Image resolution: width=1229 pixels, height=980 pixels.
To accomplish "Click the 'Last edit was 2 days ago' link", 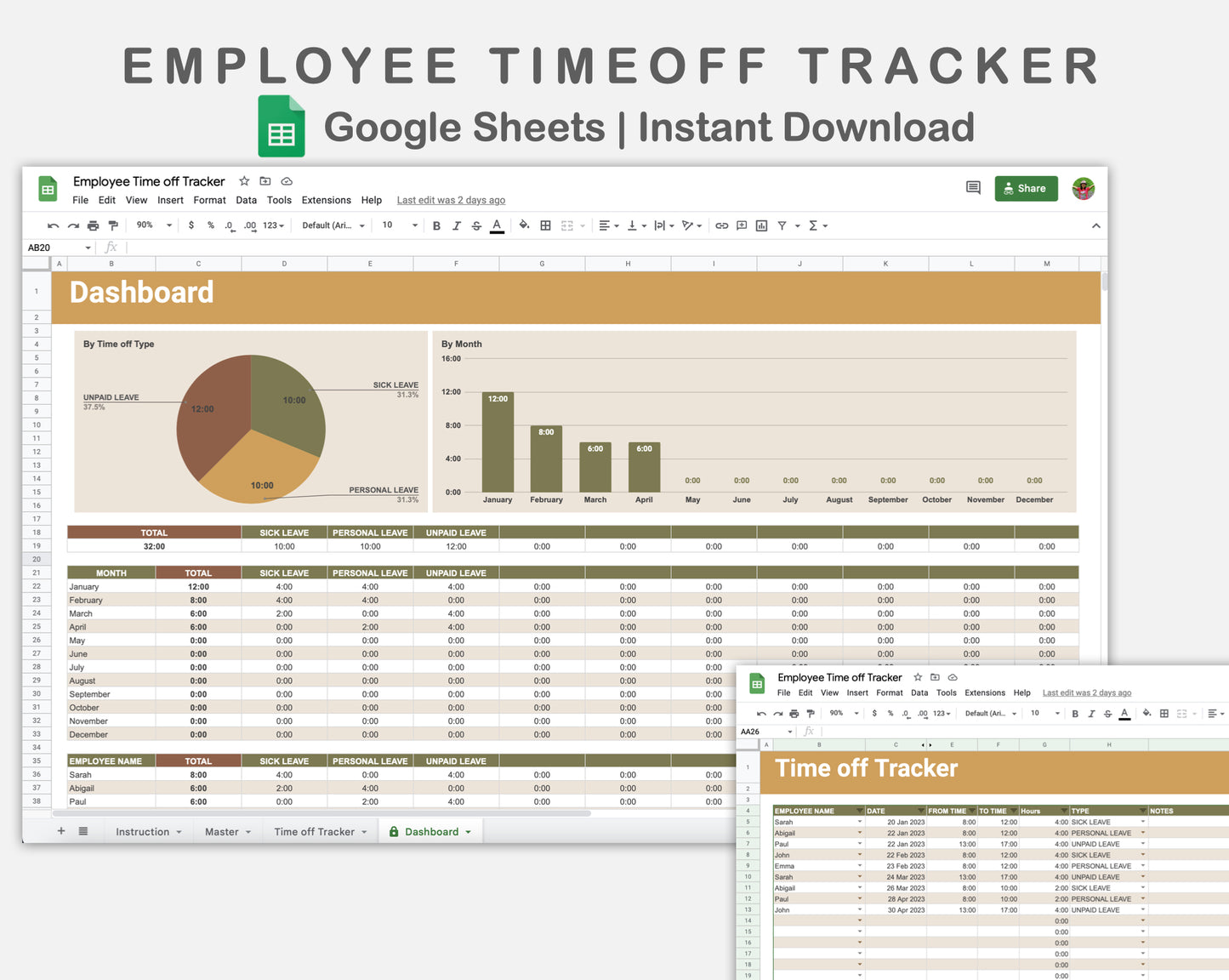I will click(x=451, y=200).
